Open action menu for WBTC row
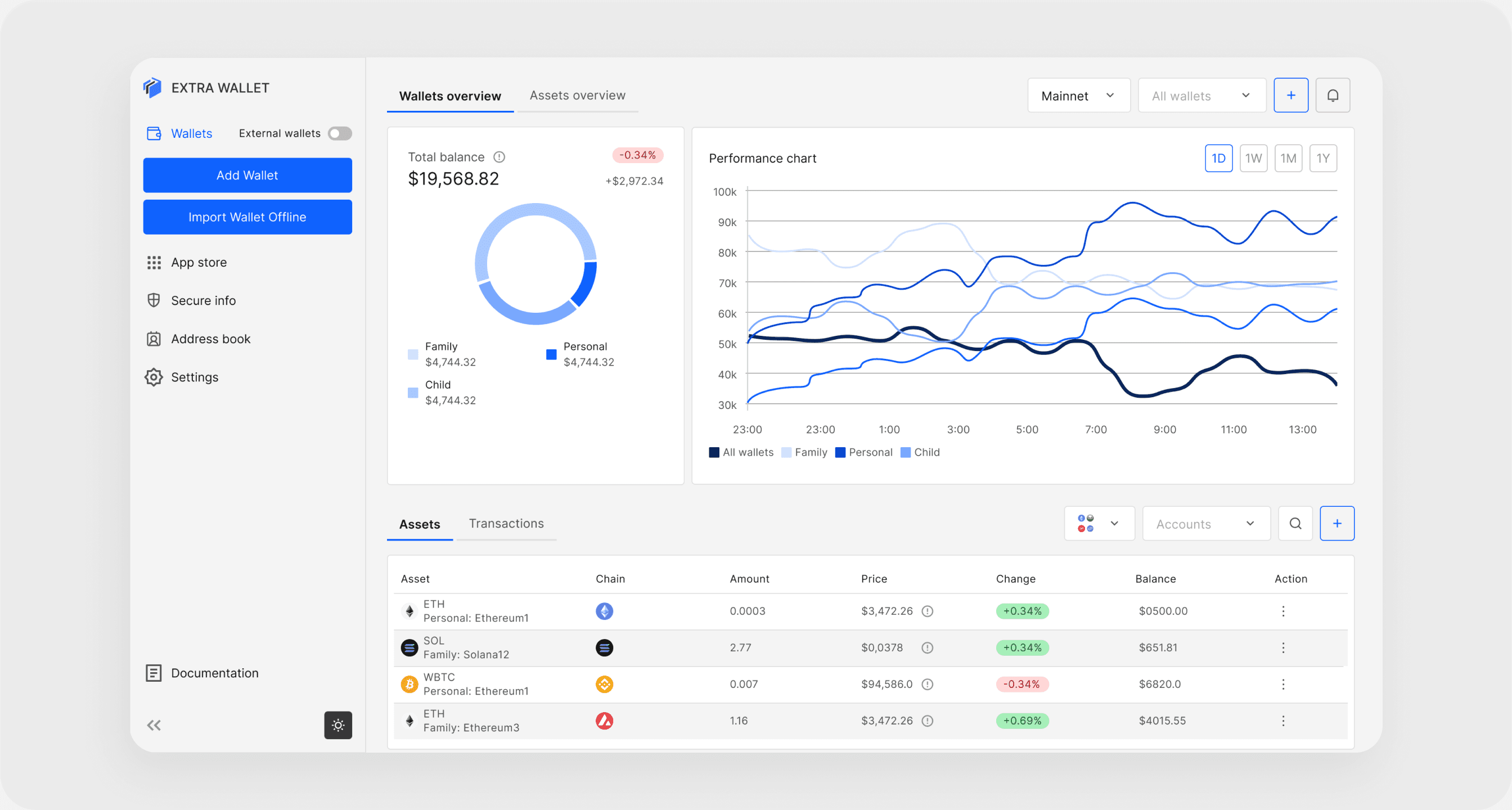This screenshot has height=810, width=1512. click(x=1283, y=685)
